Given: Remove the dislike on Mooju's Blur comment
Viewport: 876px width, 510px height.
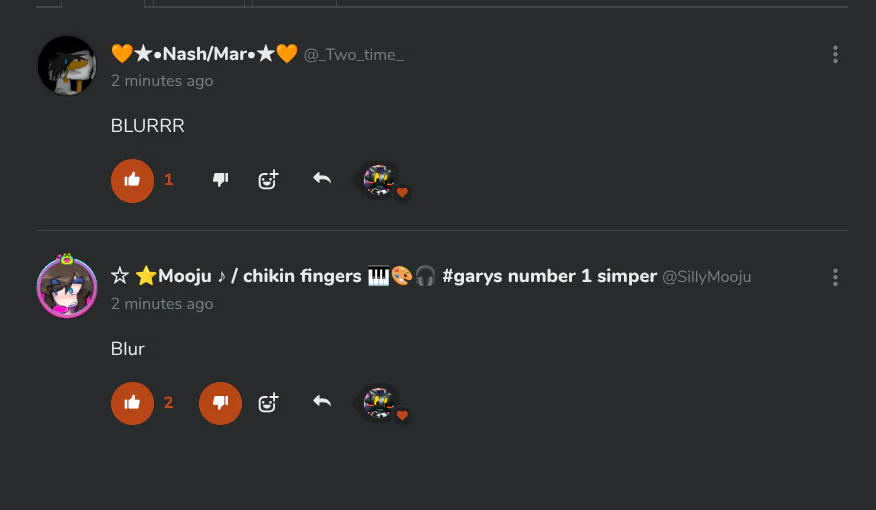Looking at the screenshot, I should tap(221, 403).
